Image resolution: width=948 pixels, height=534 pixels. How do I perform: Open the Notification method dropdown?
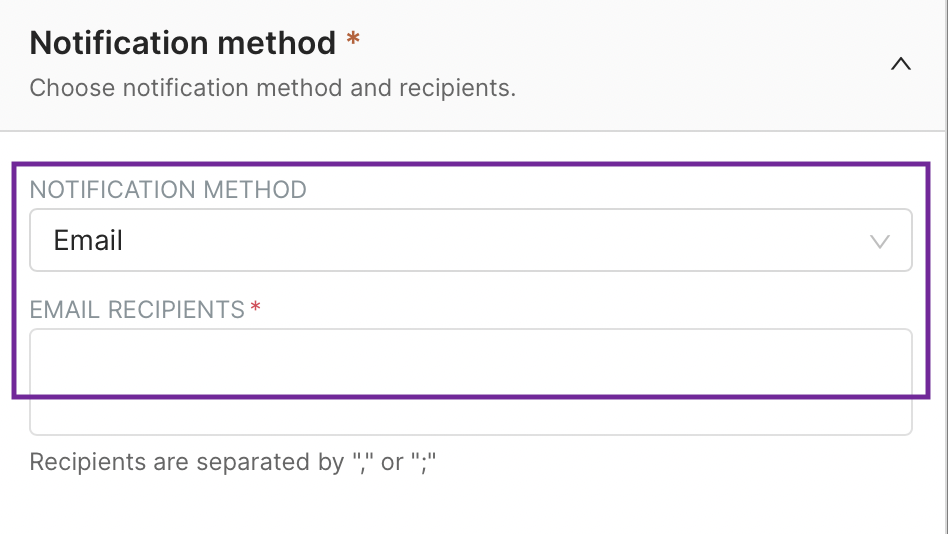point(470,240)
